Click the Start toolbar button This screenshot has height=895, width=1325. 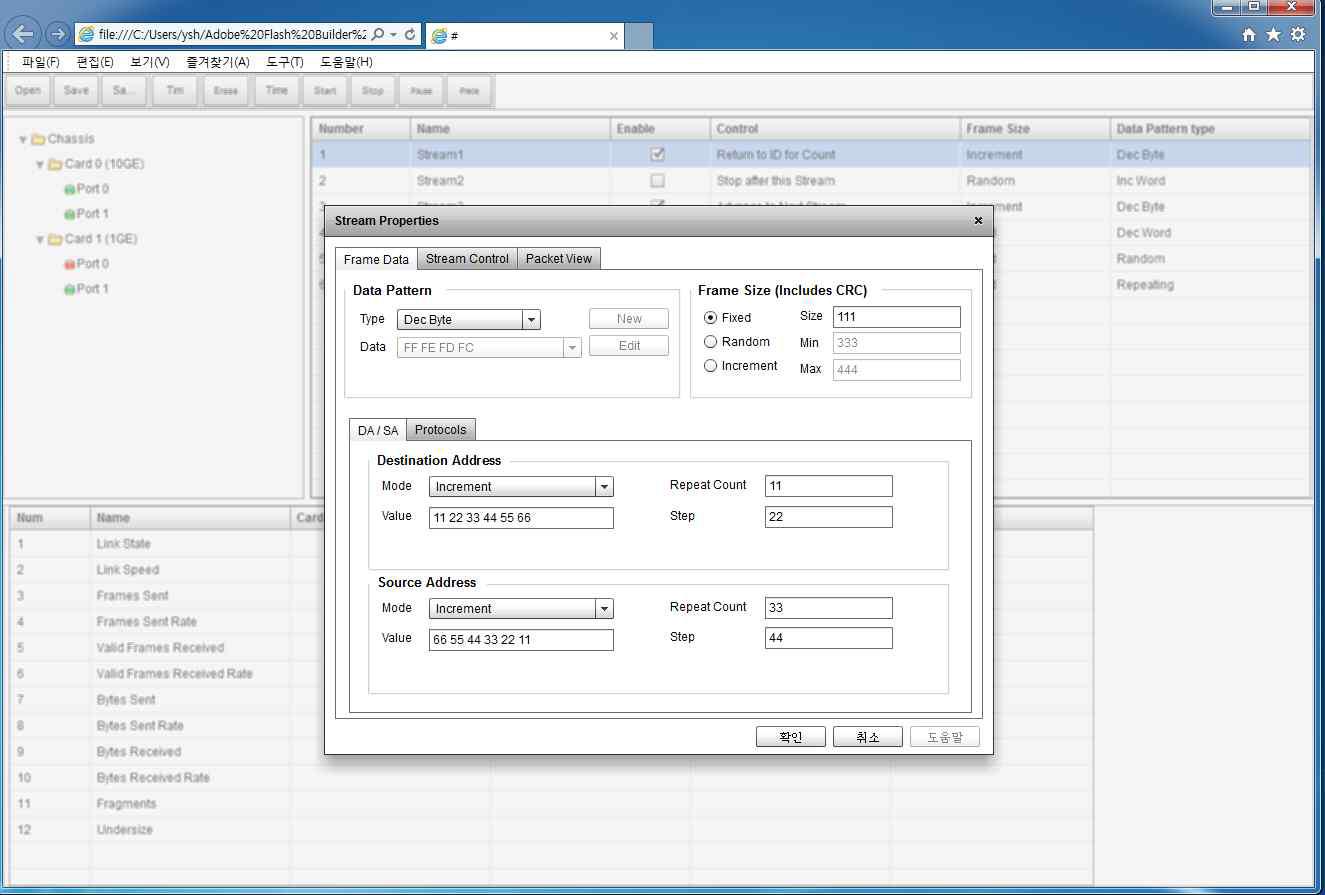click(325, 91)
